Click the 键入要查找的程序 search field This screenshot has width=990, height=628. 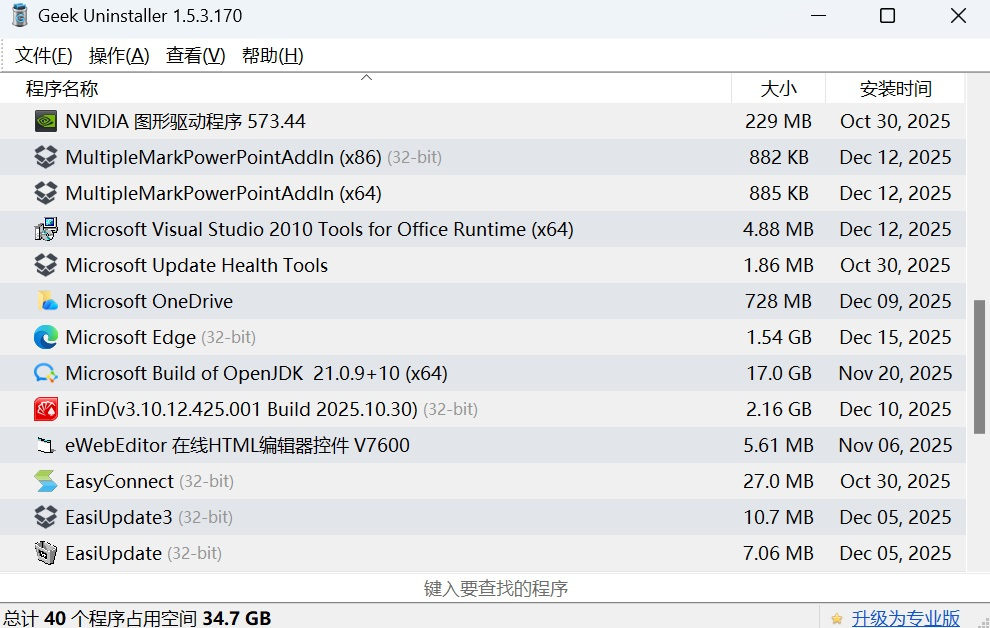coord(496,589)
